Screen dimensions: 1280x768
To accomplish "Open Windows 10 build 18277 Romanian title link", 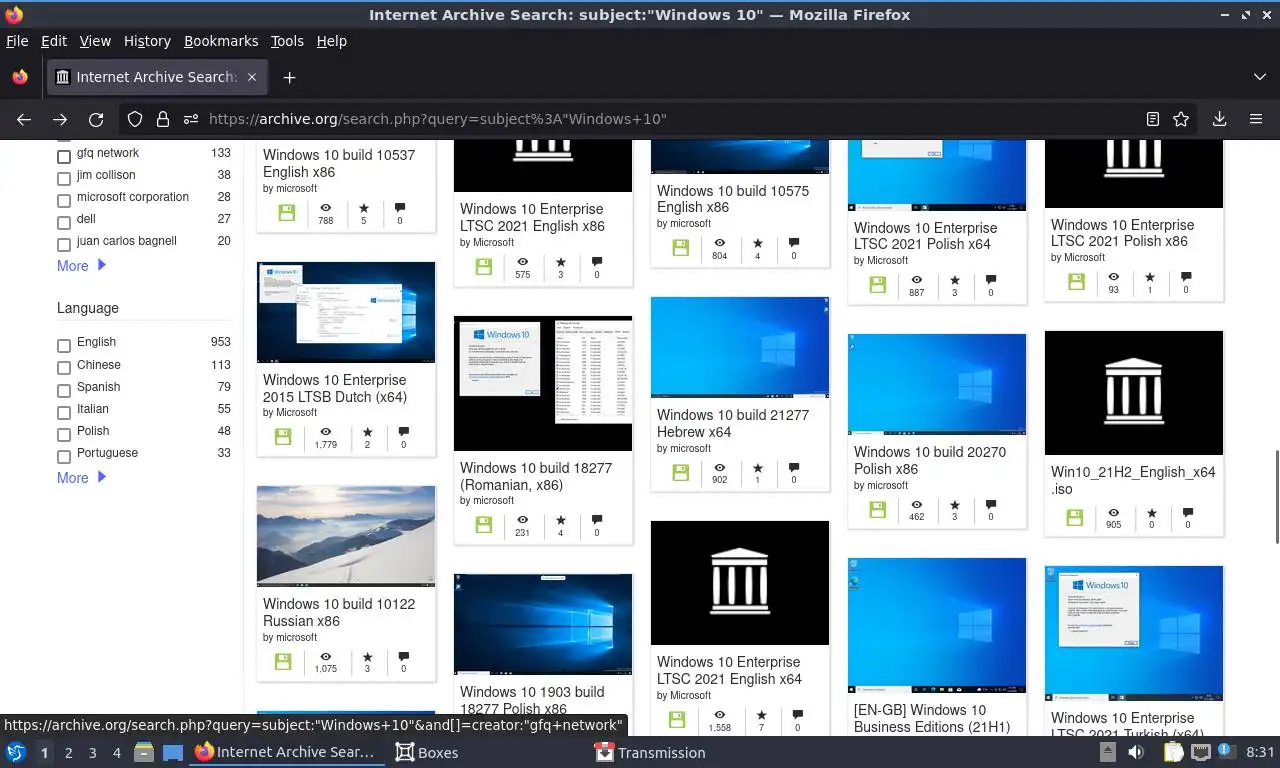I will (x=536, y=476).
